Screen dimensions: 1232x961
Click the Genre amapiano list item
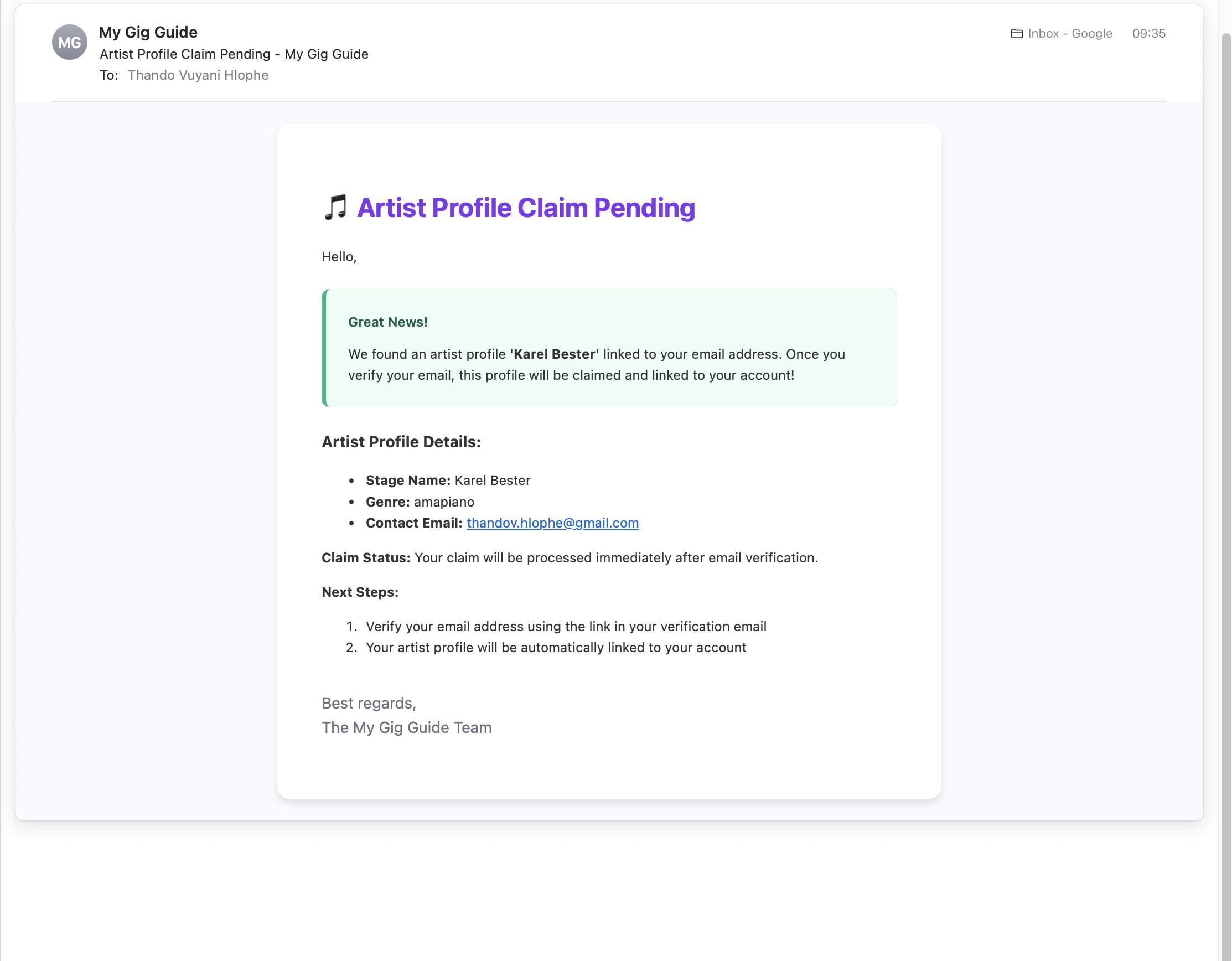coord(420,502)
